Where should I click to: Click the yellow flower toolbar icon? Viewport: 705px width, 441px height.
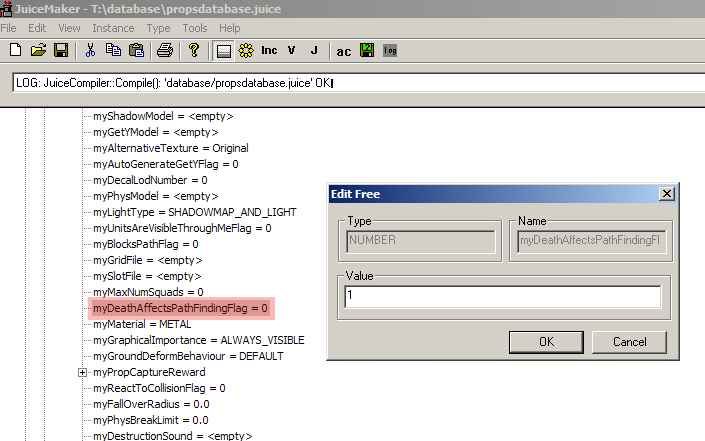coord(246,50)
